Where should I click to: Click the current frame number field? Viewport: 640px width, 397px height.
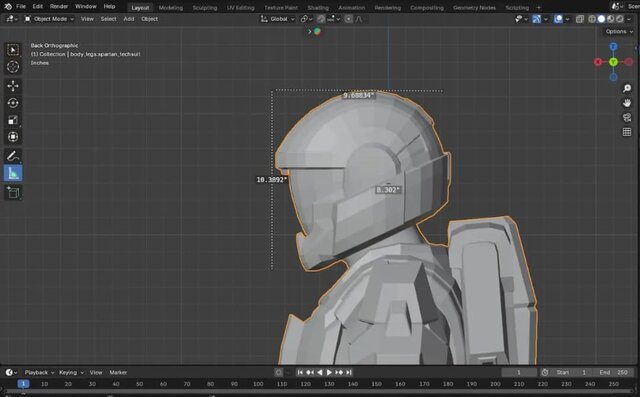coord(519,372)
